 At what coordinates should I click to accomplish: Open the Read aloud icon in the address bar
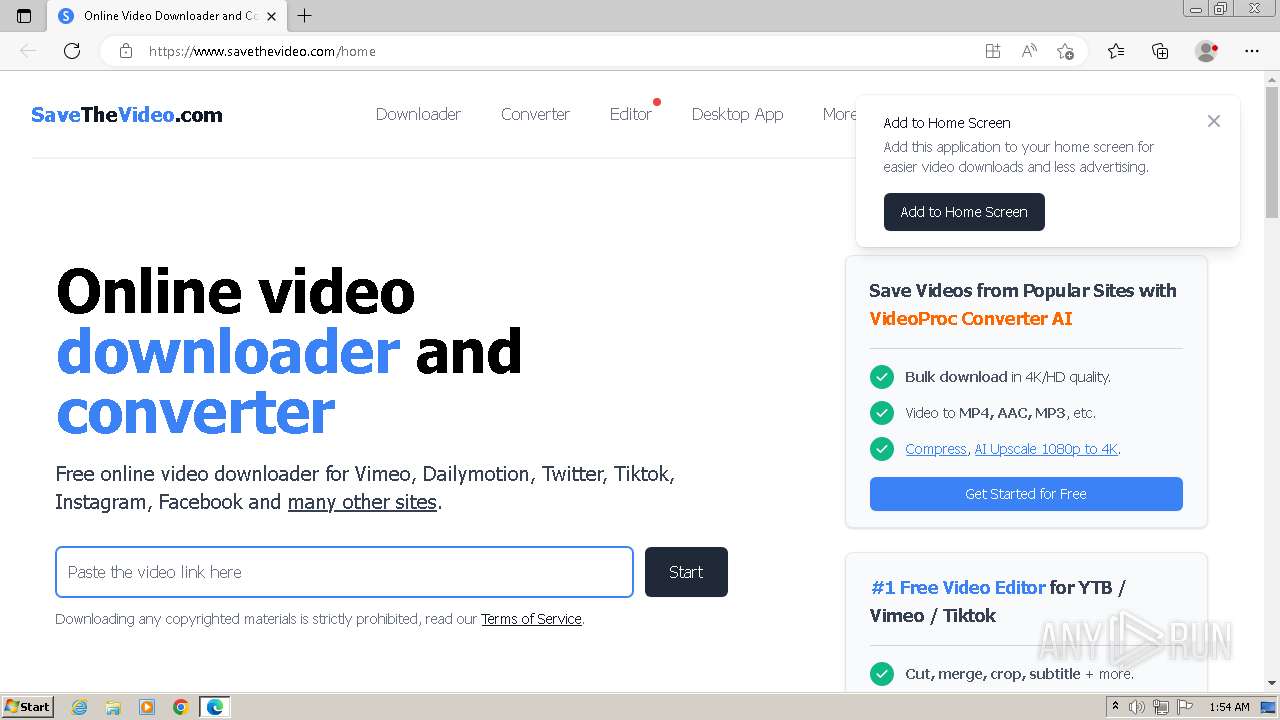(x=1029, y=51)
